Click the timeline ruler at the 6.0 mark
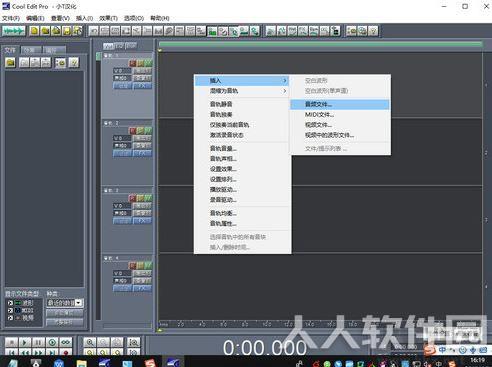The image size is (492, 367). (x=223, y=324)
